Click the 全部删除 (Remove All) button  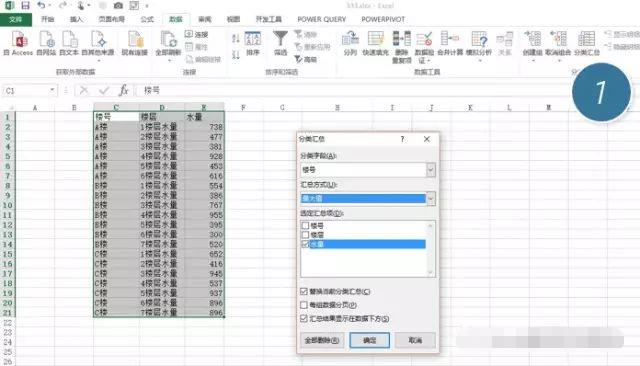tap(322, 340)
